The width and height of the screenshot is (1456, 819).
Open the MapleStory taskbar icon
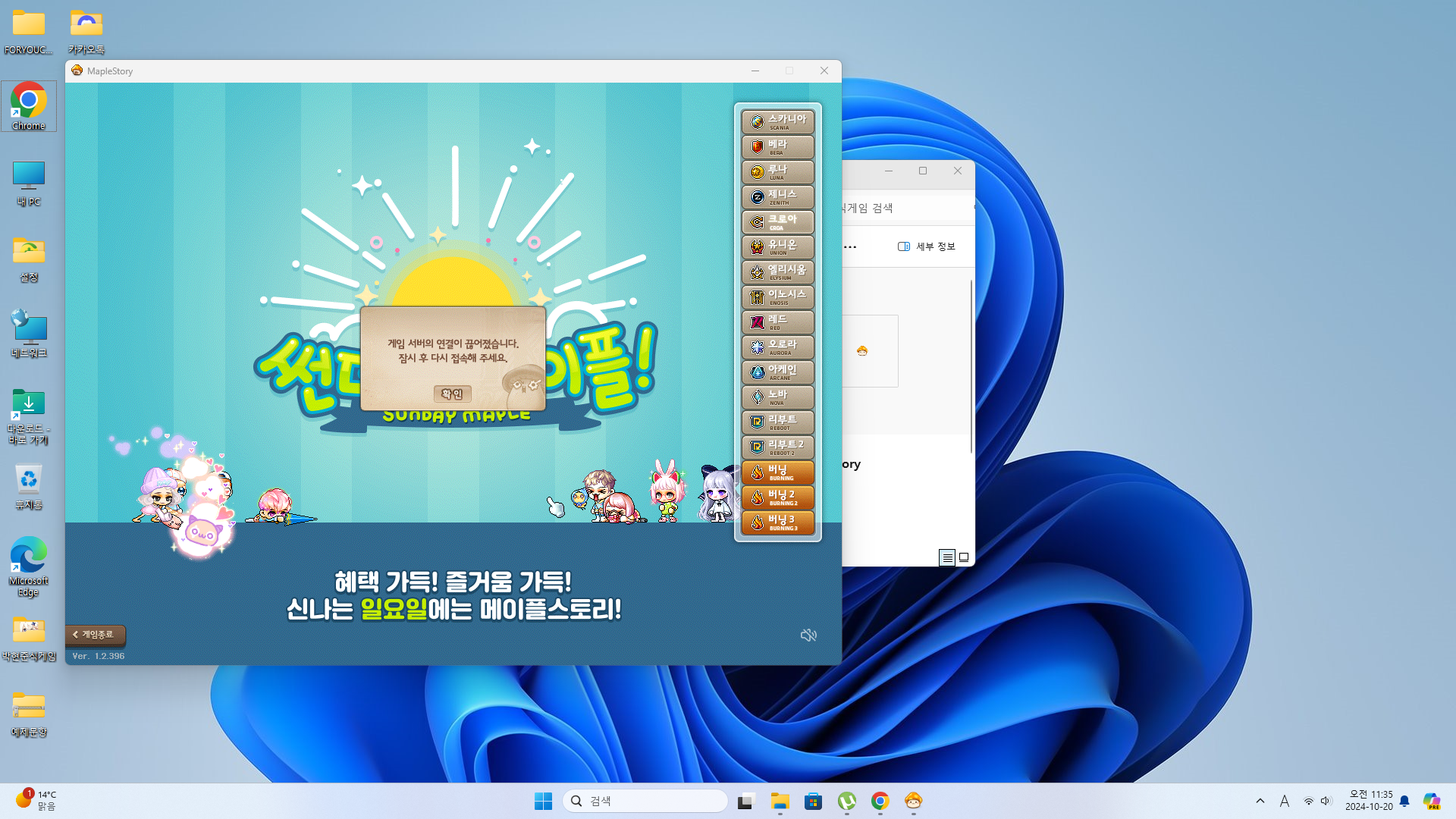pos(913,801)
